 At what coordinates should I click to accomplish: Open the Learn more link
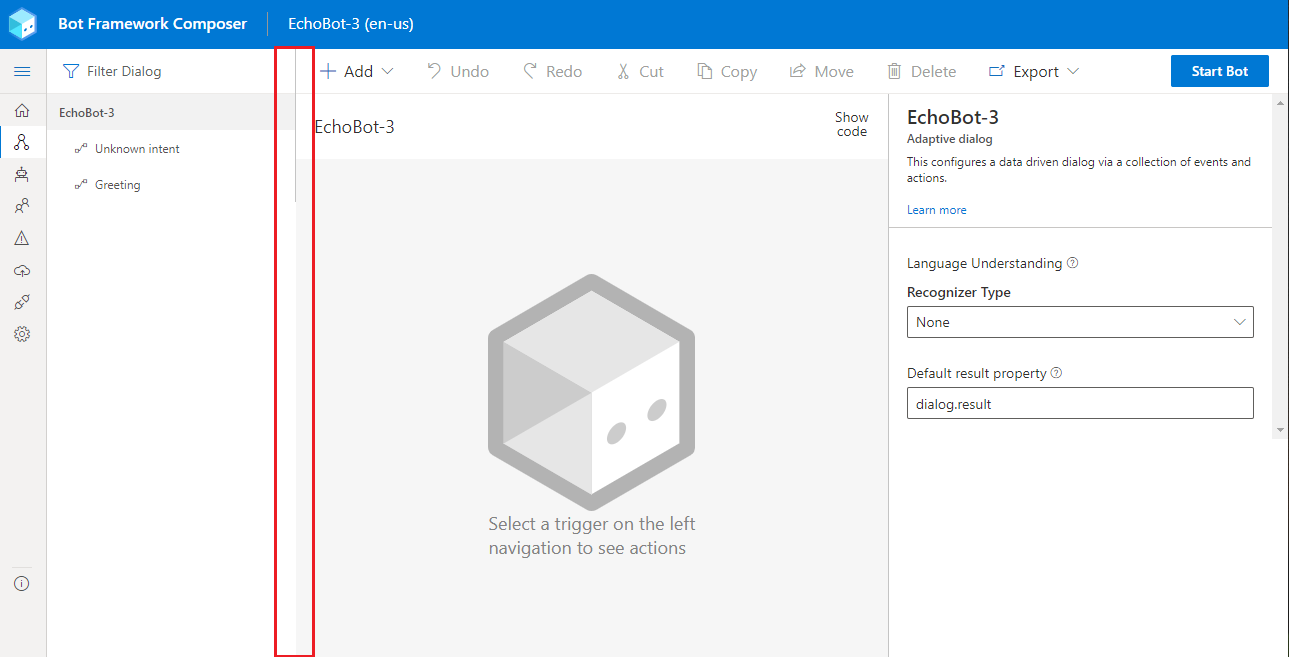pos(936,209)
